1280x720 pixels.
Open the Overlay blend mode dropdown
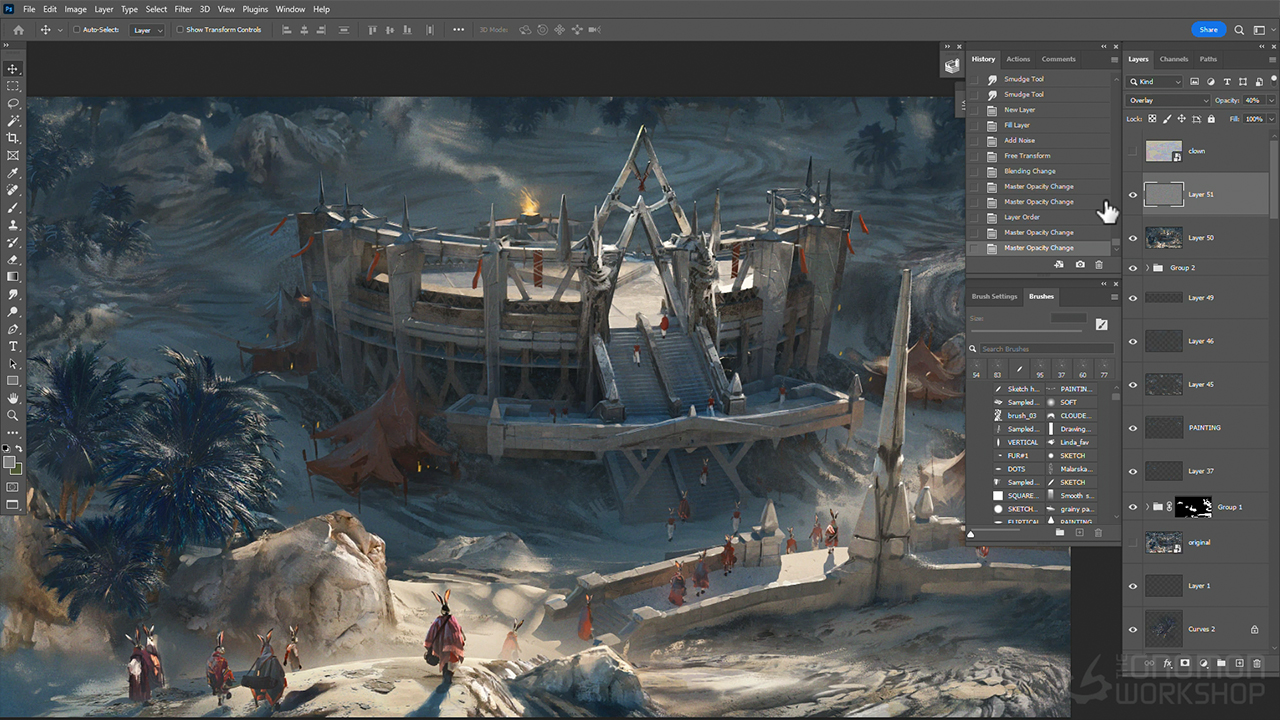pos(1168,101)
